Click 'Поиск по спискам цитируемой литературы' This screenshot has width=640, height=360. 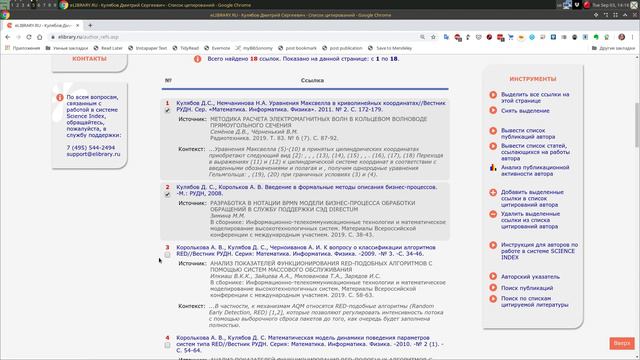click(534, 302)
